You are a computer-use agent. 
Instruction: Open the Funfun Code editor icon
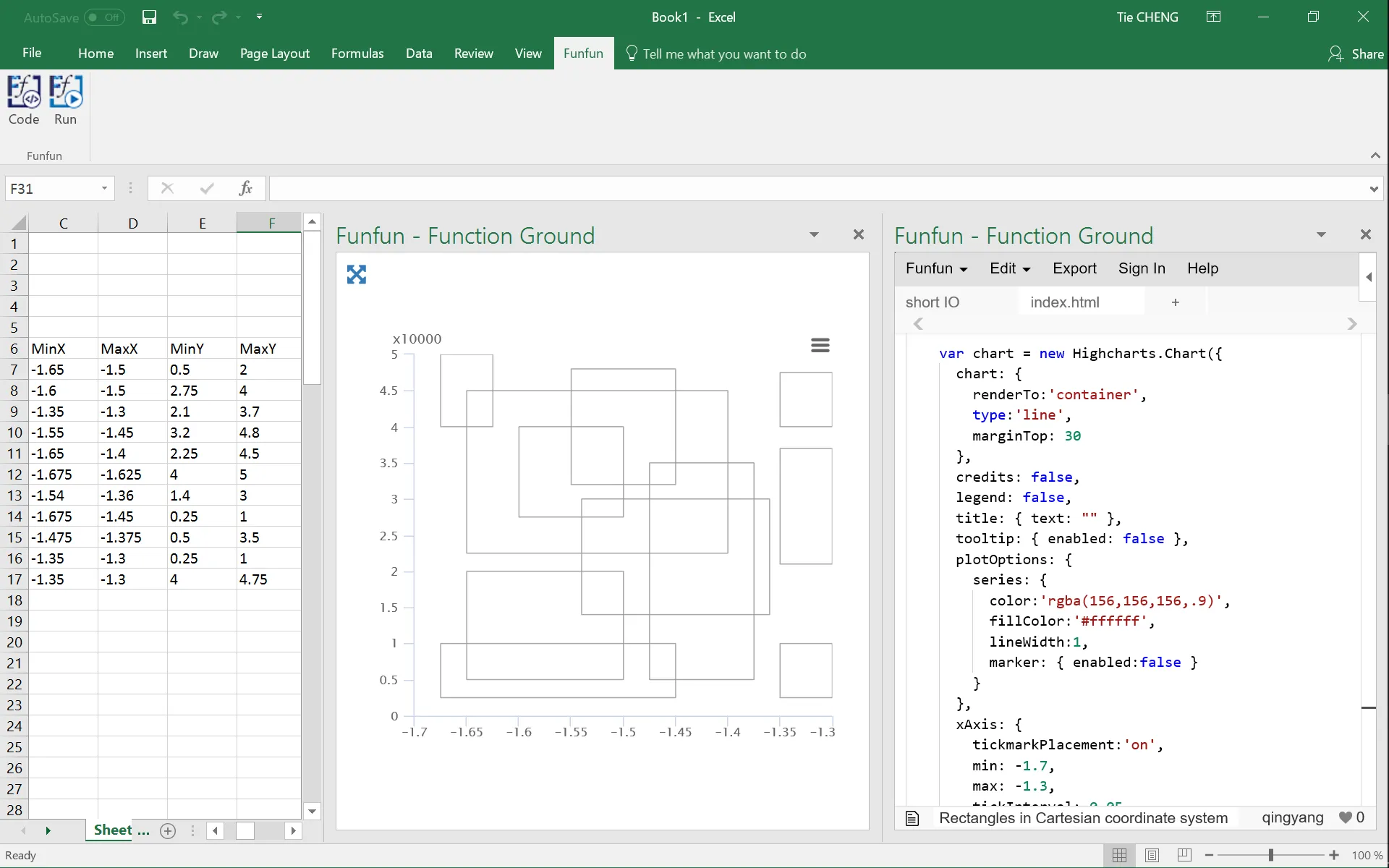24,100
